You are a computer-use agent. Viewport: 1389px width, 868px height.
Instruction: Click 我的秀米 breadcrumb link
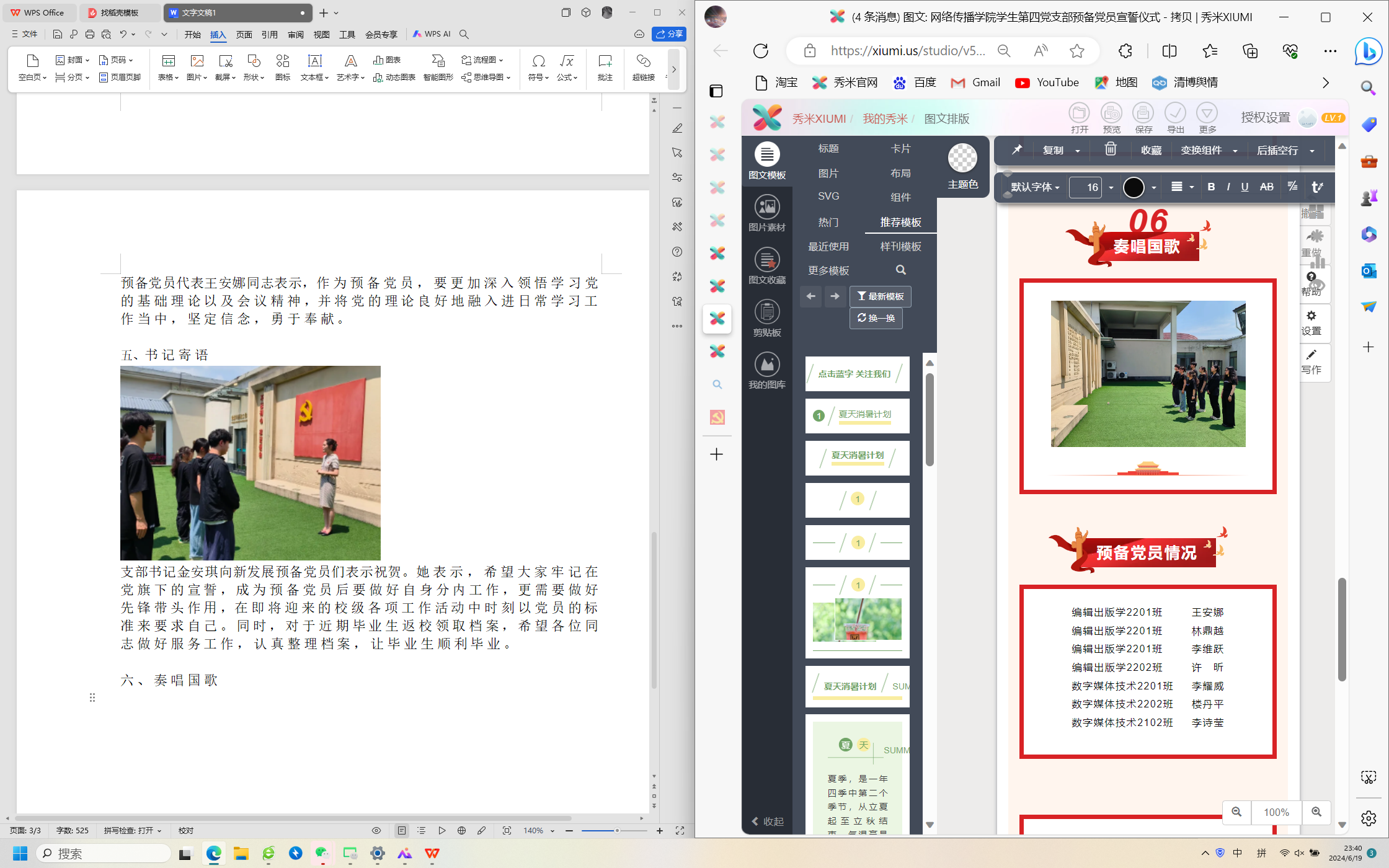tap(885, 118)
